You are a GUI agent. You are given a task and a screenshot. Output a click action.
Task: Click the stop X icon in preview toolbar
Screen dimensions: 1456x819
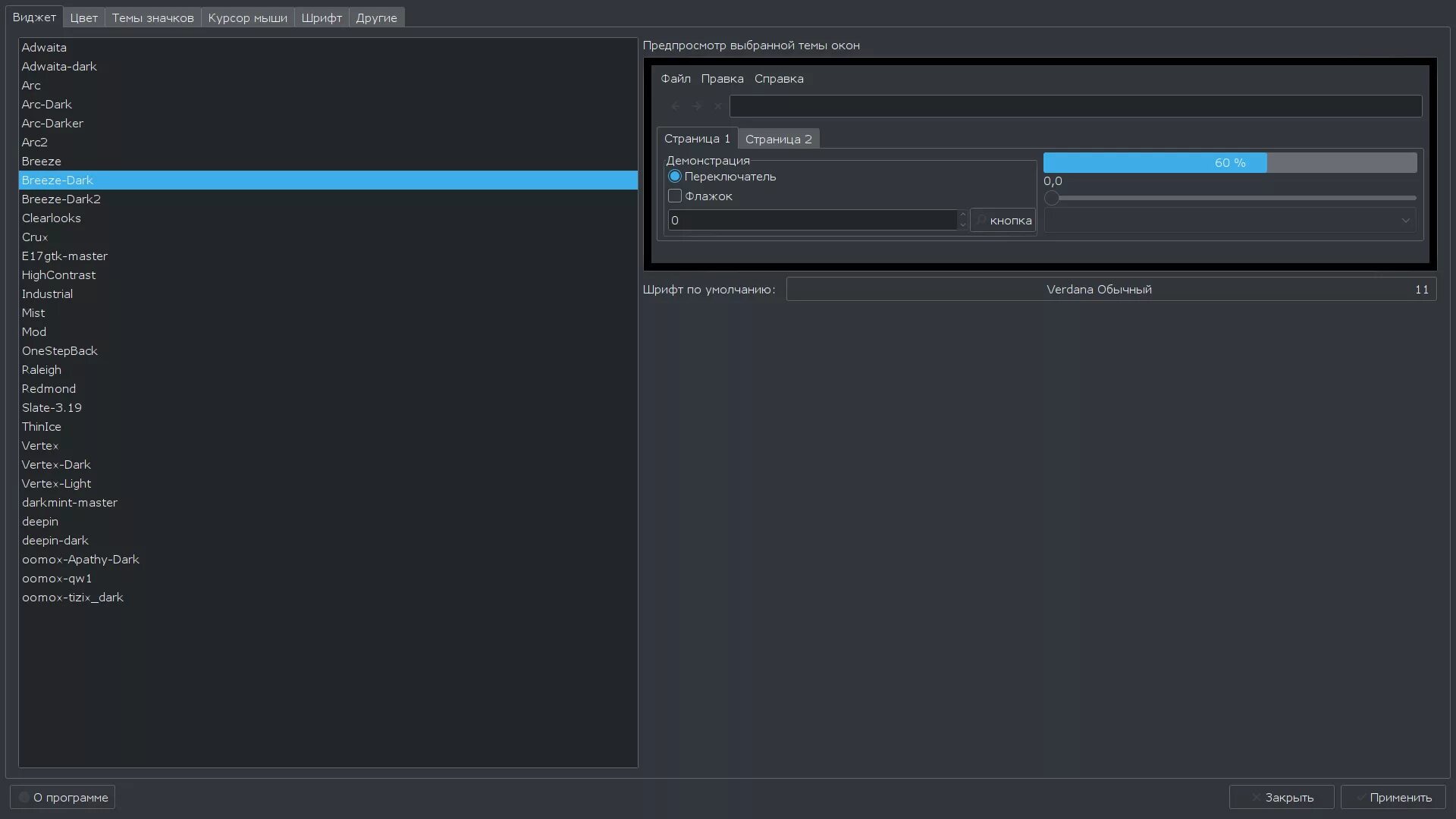click(x=717, y=106)
